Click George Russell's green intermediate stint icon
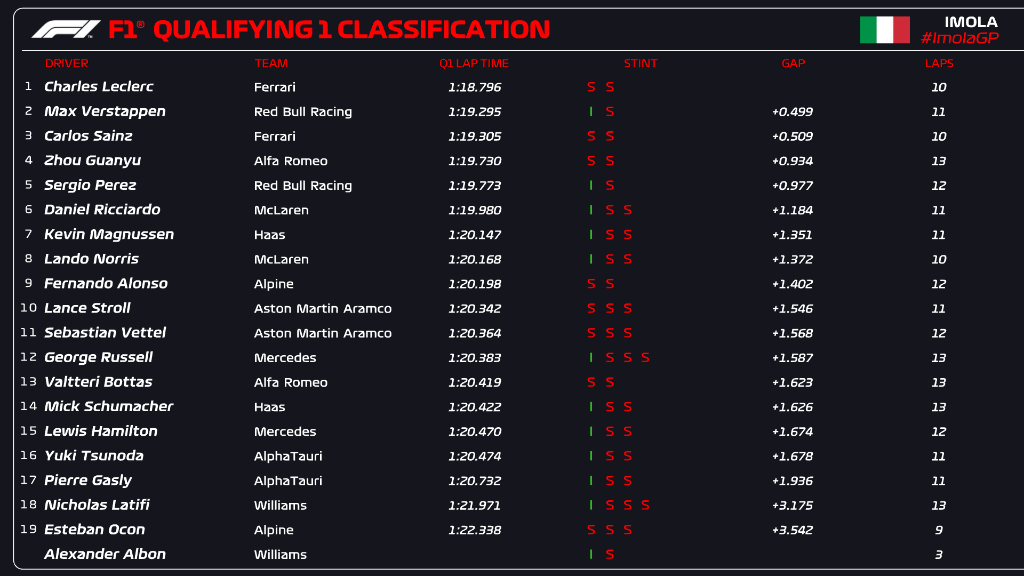This screenshot has width=1024, height=576. pyautogui.click(x=591, y=357)
